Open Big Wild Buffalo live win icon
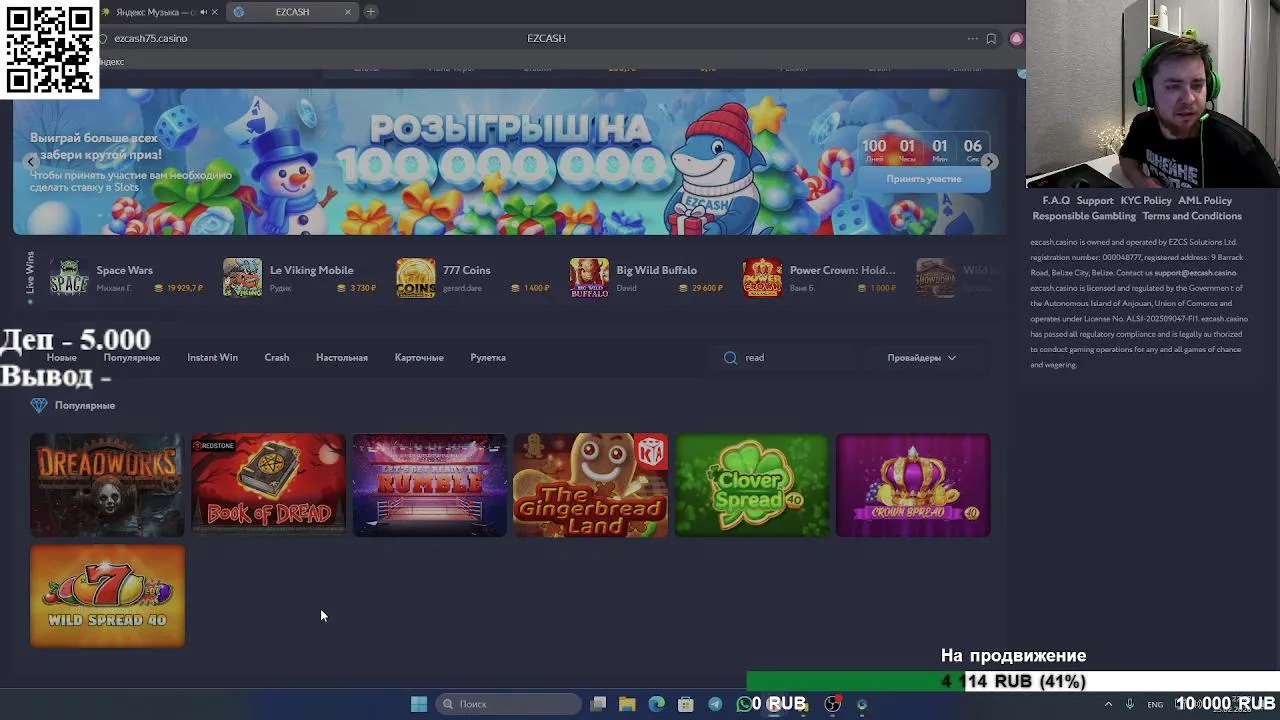Viewport: 1280px width, 720px height. tap(589, 278)
